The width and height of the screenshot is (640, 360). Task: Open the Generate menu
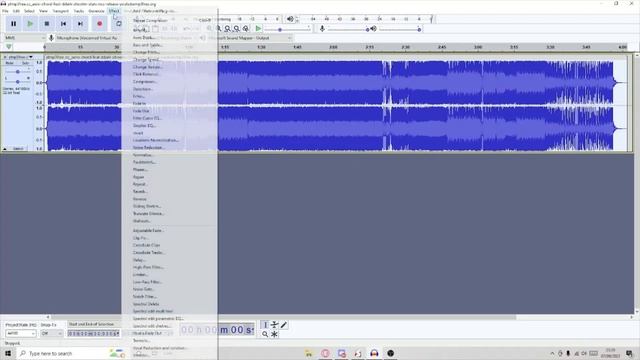96,11
